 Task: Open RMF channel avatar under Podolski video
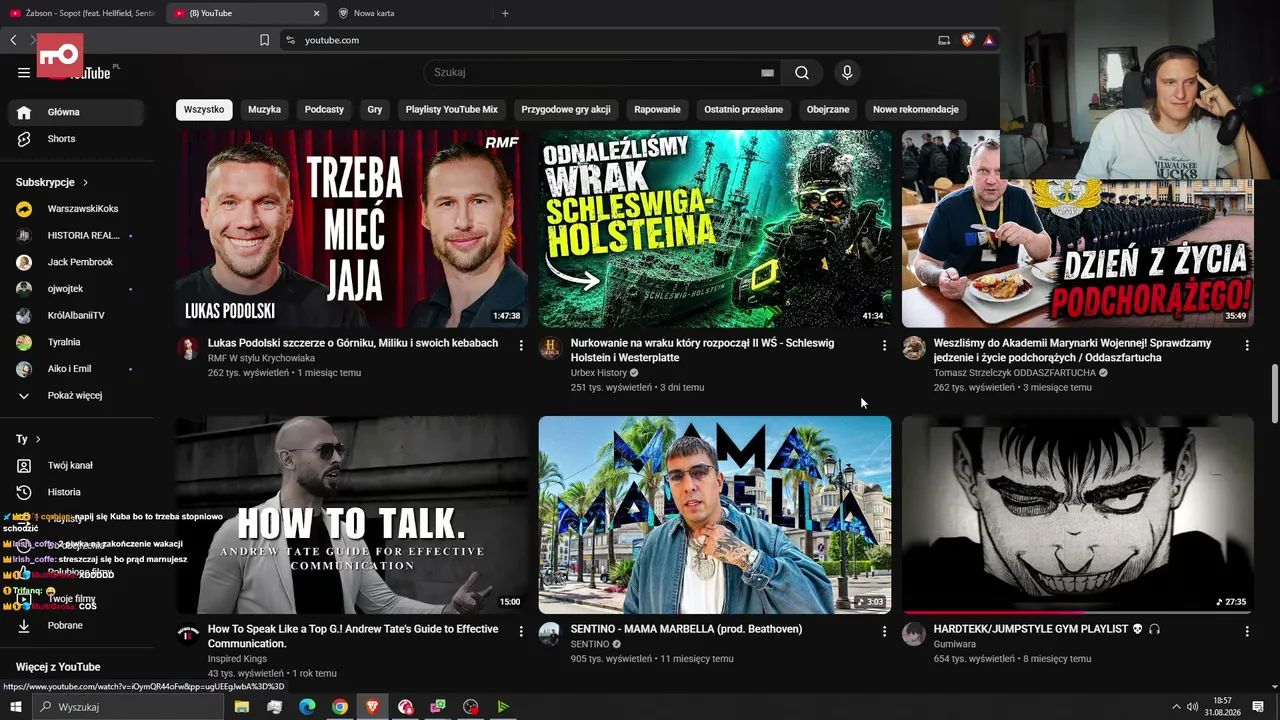(188, 348)
